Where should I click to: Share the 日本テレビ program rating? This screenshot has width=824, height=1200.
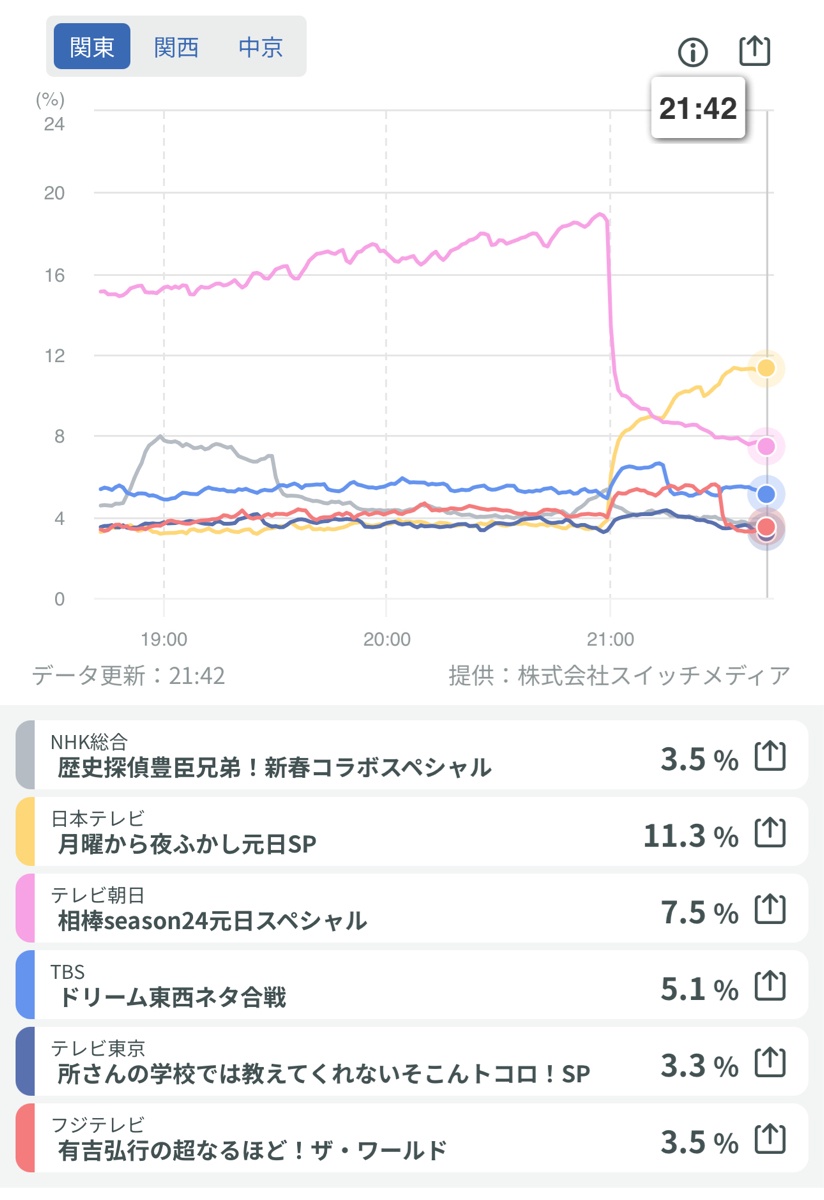(x=769, y=833)
